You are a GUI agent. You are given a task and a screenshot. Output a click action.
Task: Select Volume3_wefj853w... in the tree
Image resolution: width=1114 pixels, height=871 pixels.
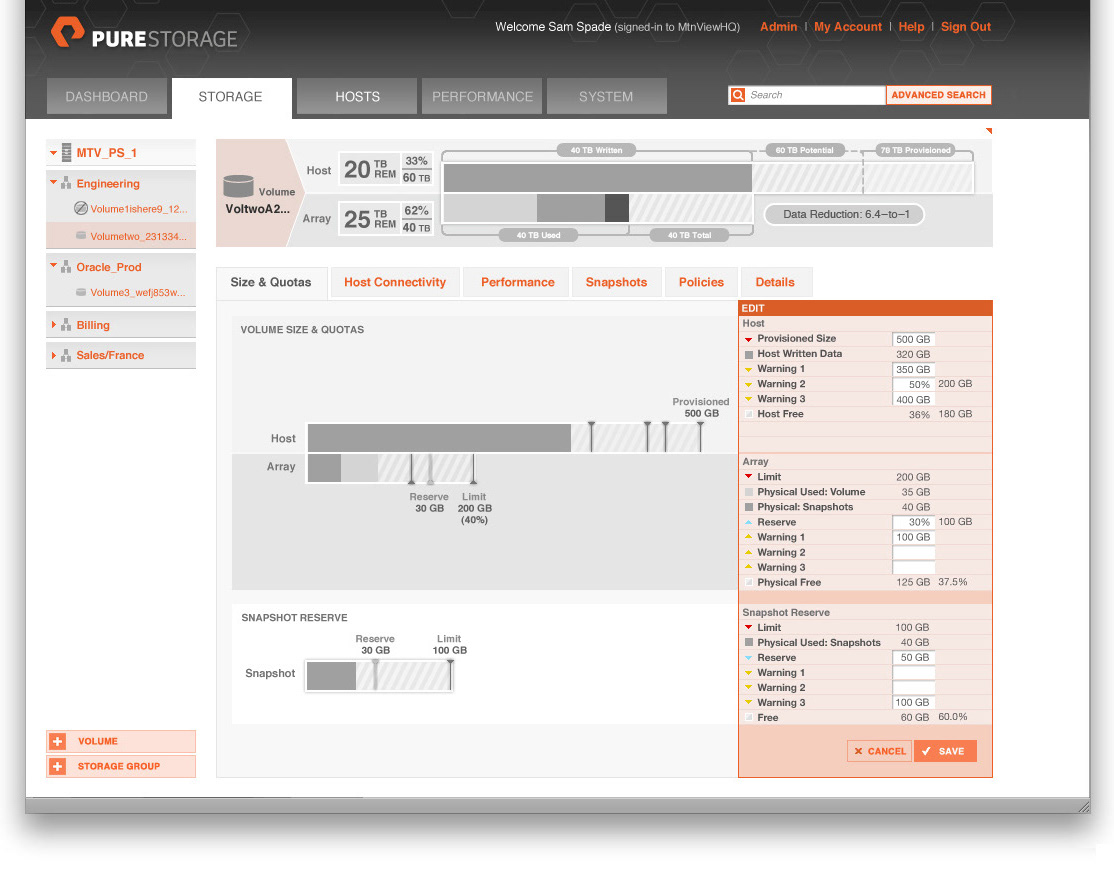pos(137,293)
